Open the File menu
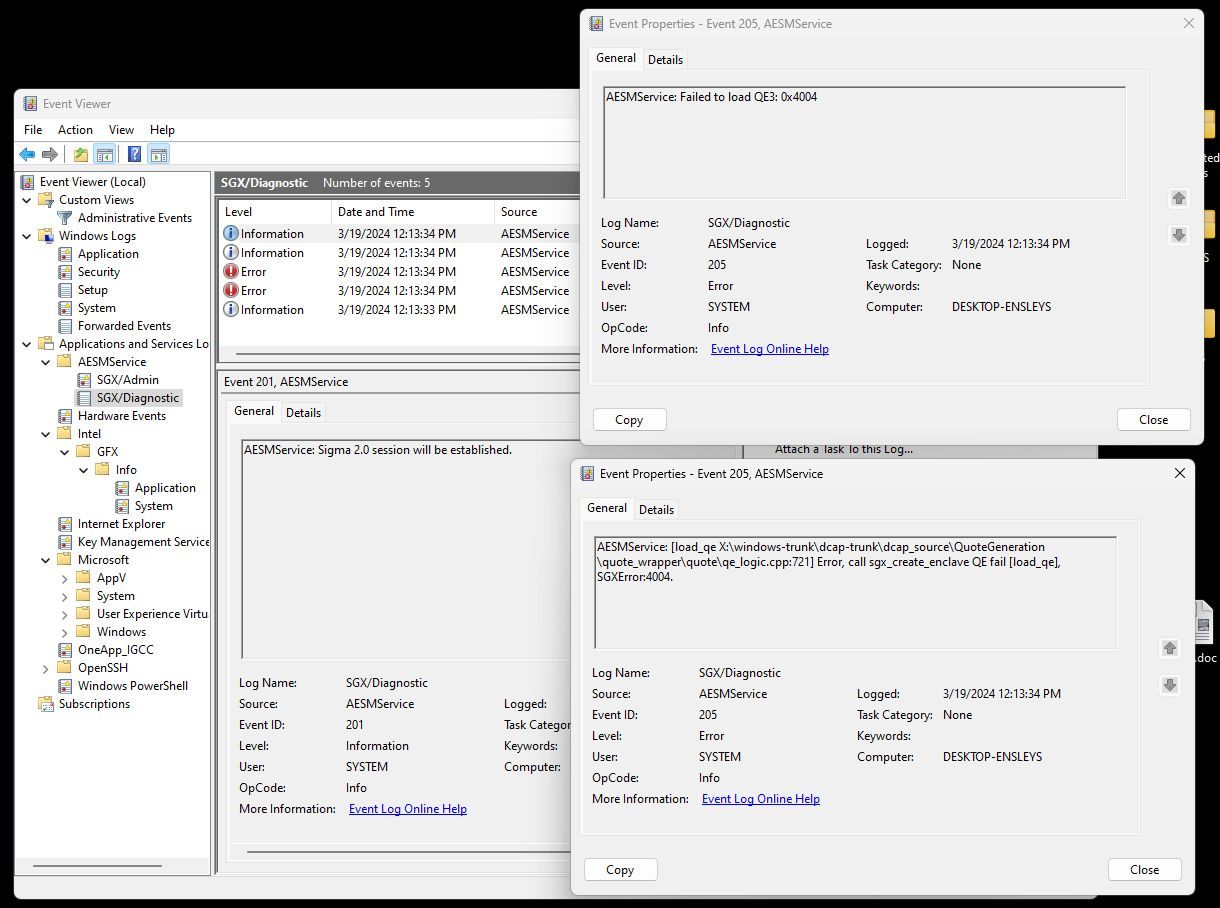 (x=33, y=130)
